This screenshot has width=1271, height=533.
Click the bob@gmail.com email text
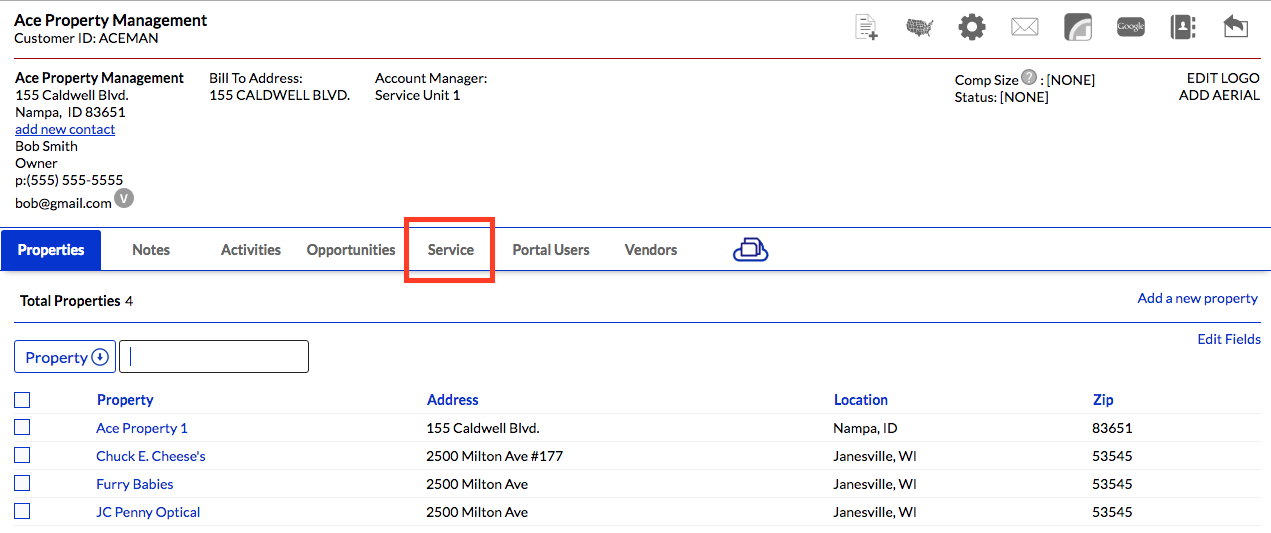pos(63,203)
